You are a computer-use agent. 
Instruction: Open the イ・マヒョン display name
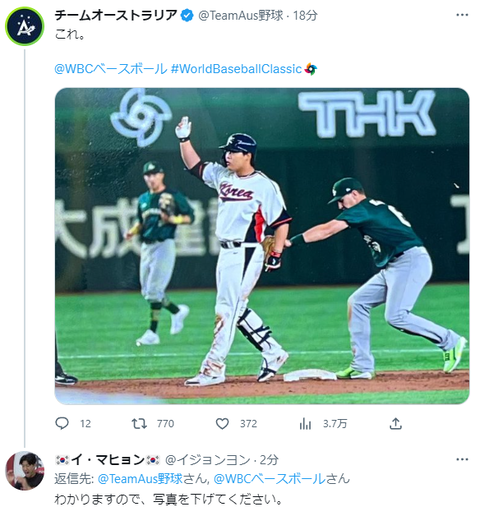pyautogui.click(x=107, y=460)
